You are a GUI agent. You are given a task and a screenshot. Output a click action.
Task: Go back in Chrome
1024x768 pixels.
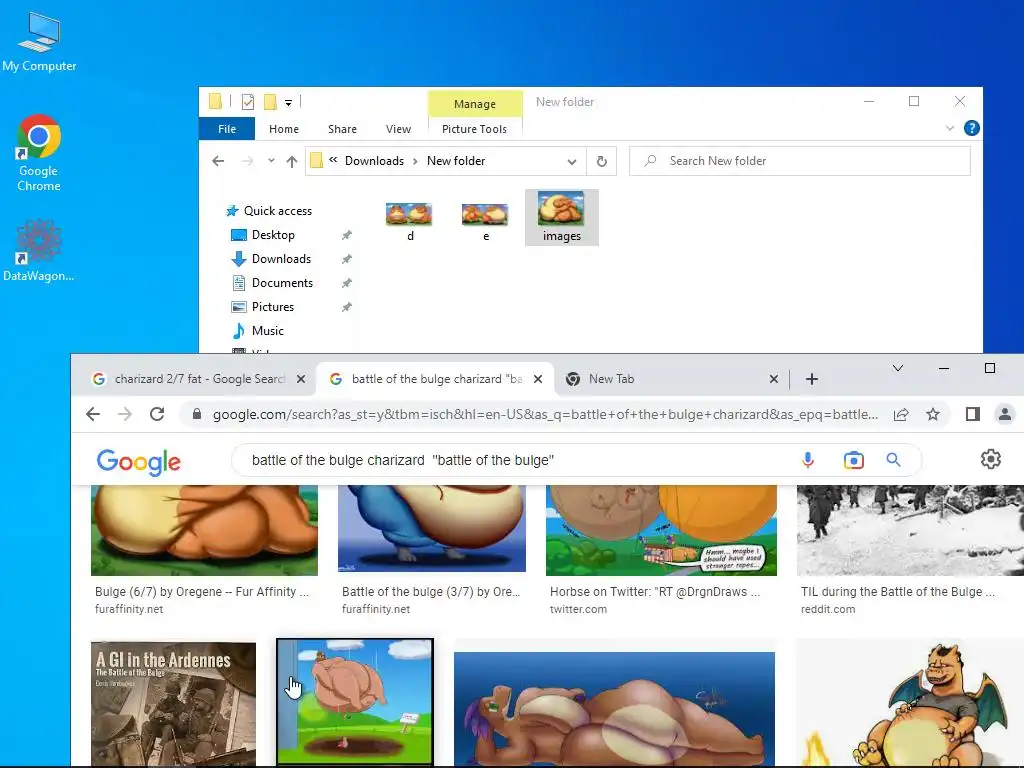tap(93, 414)
